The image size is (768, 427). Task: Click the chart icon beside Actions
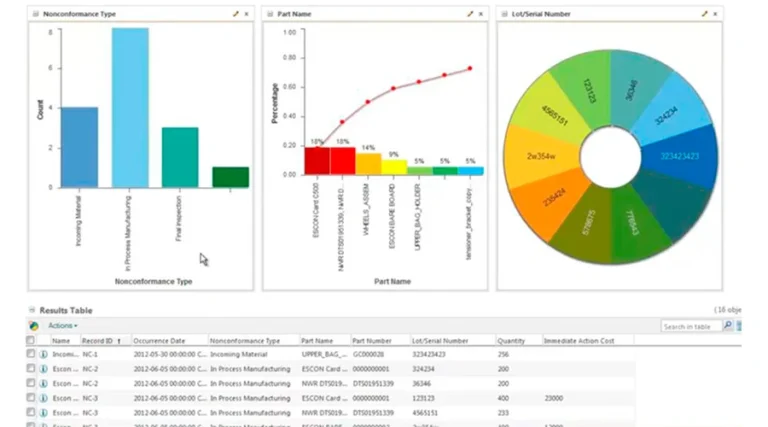pos(34,326)
